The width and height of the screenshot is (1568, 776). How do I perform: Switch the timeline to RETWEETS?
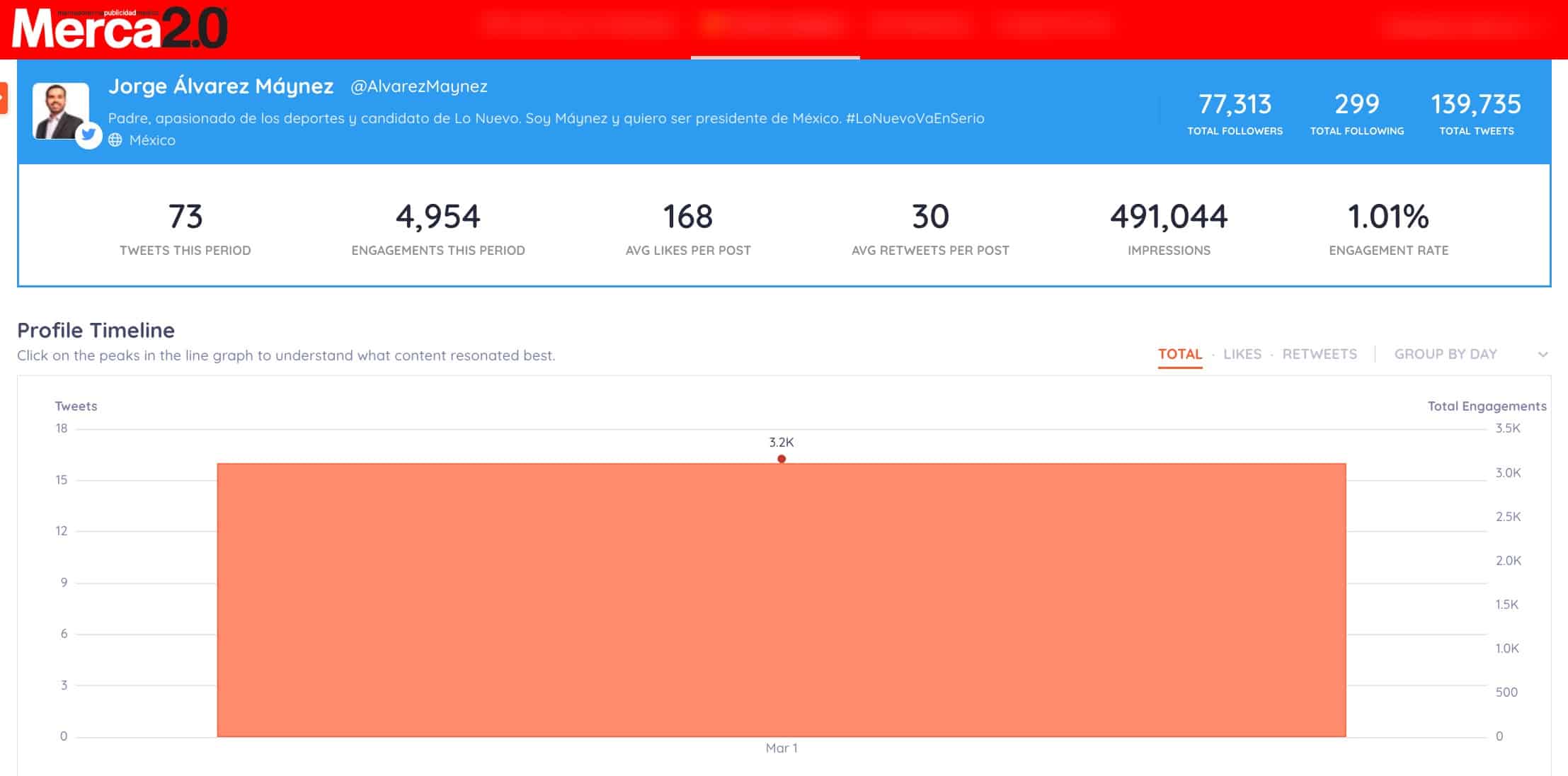pyautogui.click(x=1320, y=354)
